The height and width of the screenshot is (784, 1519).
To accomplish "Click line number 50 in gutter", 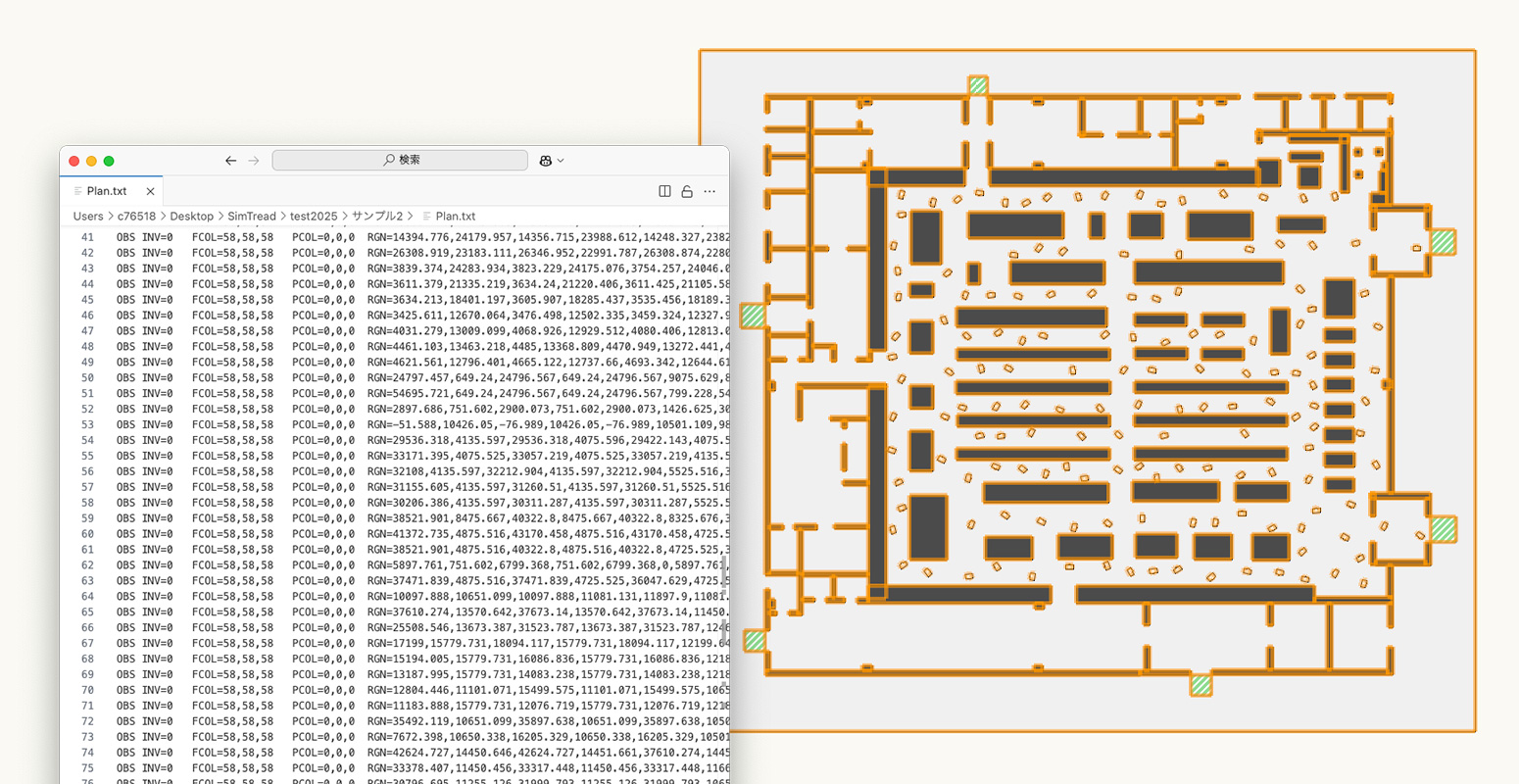I will click(x=87, y=377).
